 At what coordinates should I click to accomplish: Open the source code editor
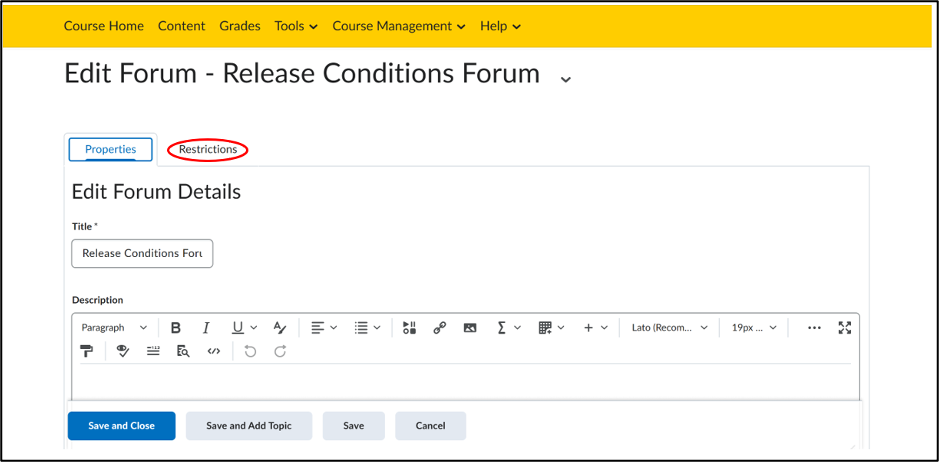coord(213,351)
